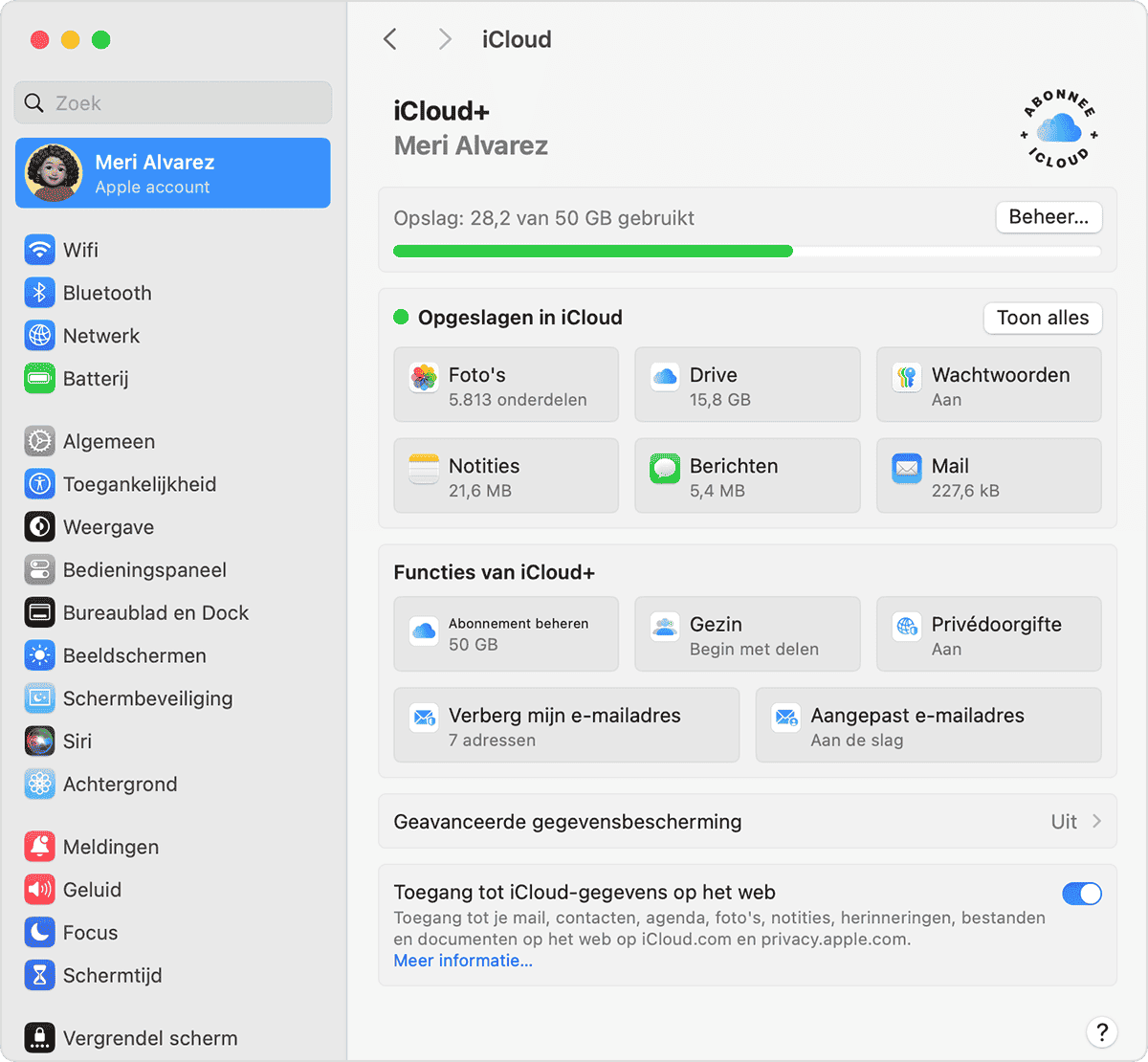Viewport: 1148px width, 1062px height.
Task: Open Weergave appearance settings
Action: 89,527
